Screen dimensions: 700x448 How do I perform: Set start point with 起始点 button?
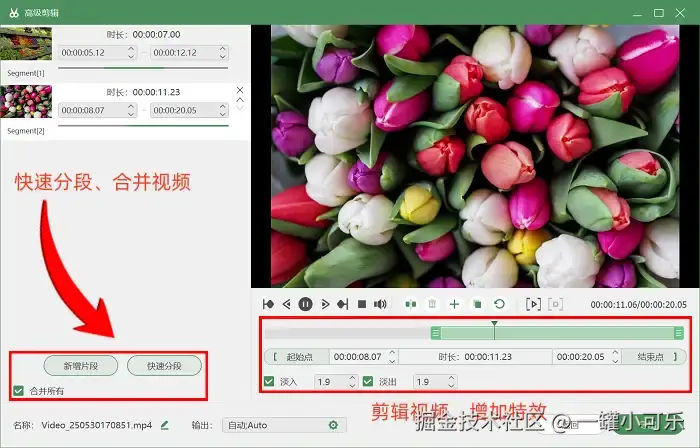297,357
